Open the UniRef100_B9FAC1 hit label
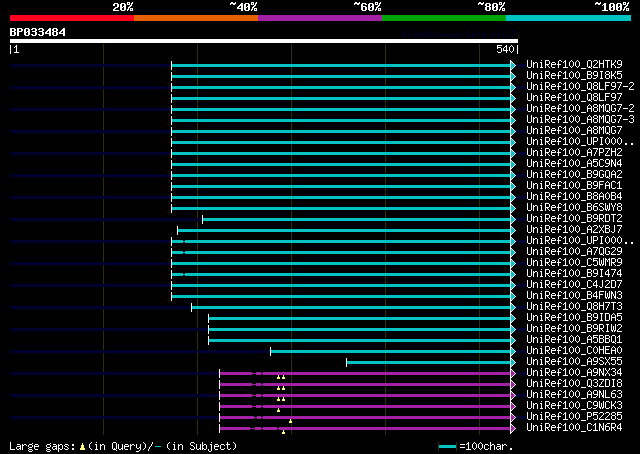Screen dimensions: 640x454 574,185
